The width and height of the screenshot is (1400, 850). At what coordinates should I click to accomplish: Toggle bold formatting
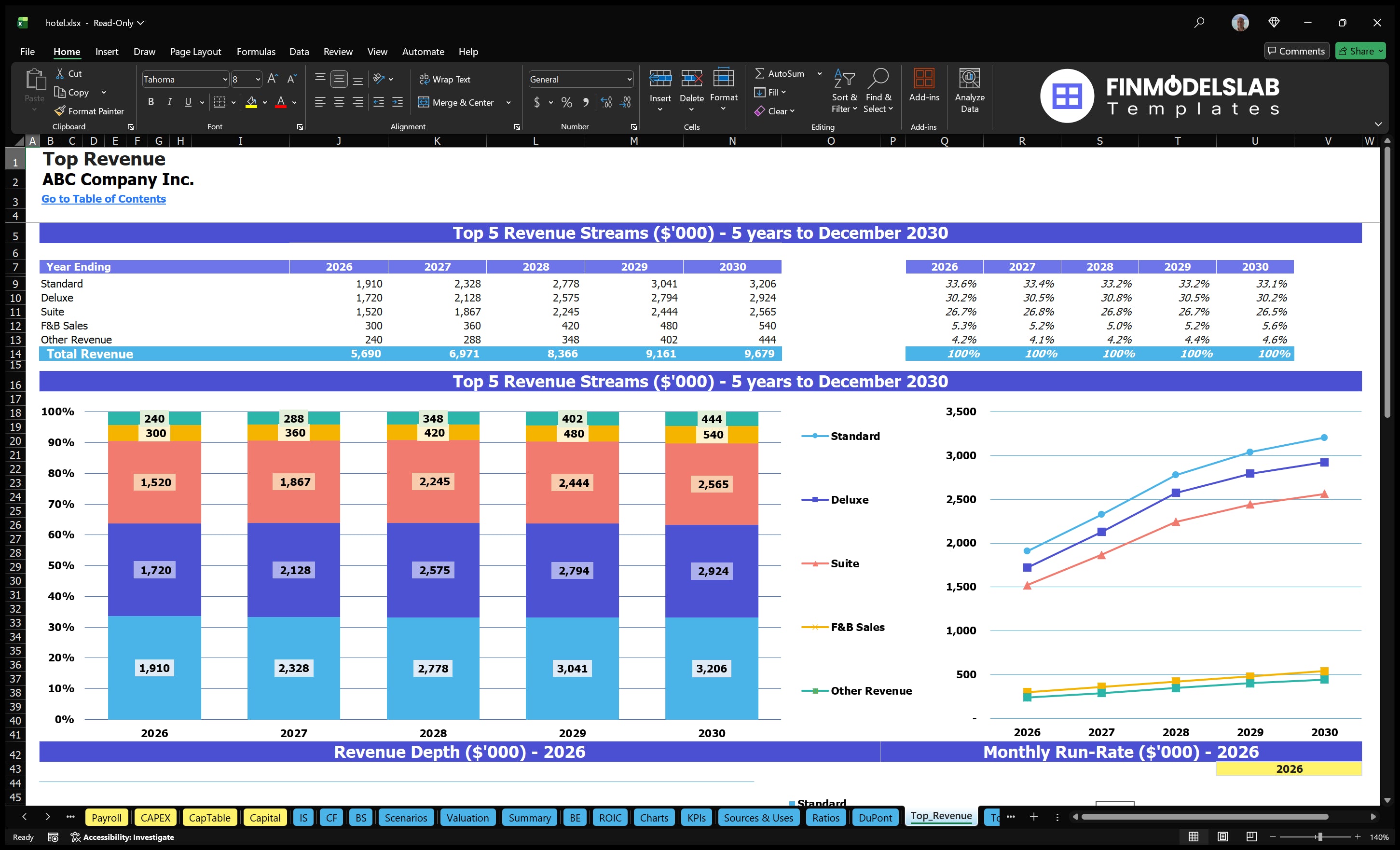point(151,102)
